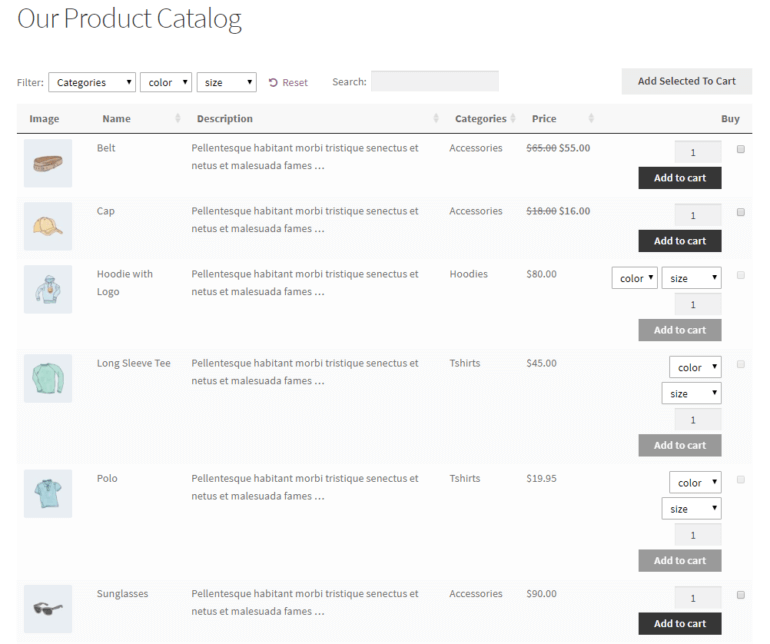770x644 pixels.
Task: Tick the Belt buy checkbox
Action: point(741,149)
